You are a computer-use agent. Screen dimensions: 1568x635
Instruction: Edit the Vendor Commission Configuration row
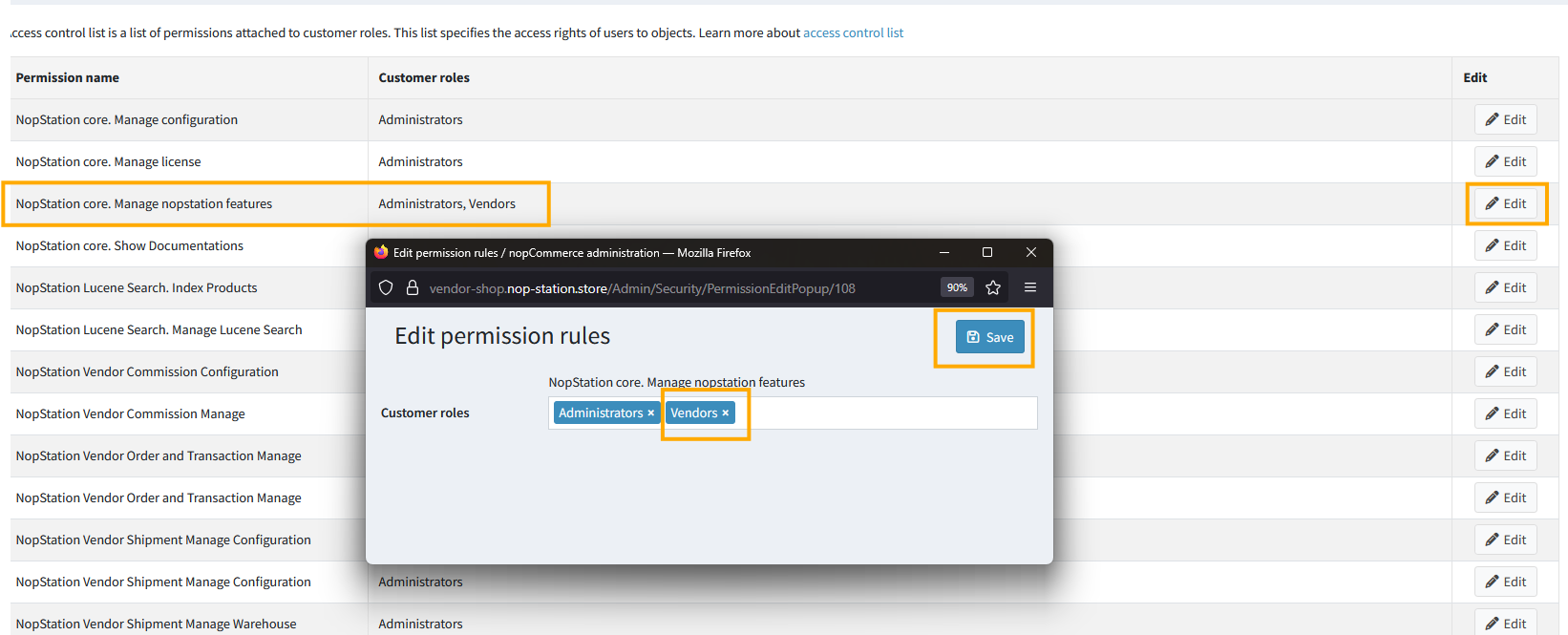pos(1506,371)
